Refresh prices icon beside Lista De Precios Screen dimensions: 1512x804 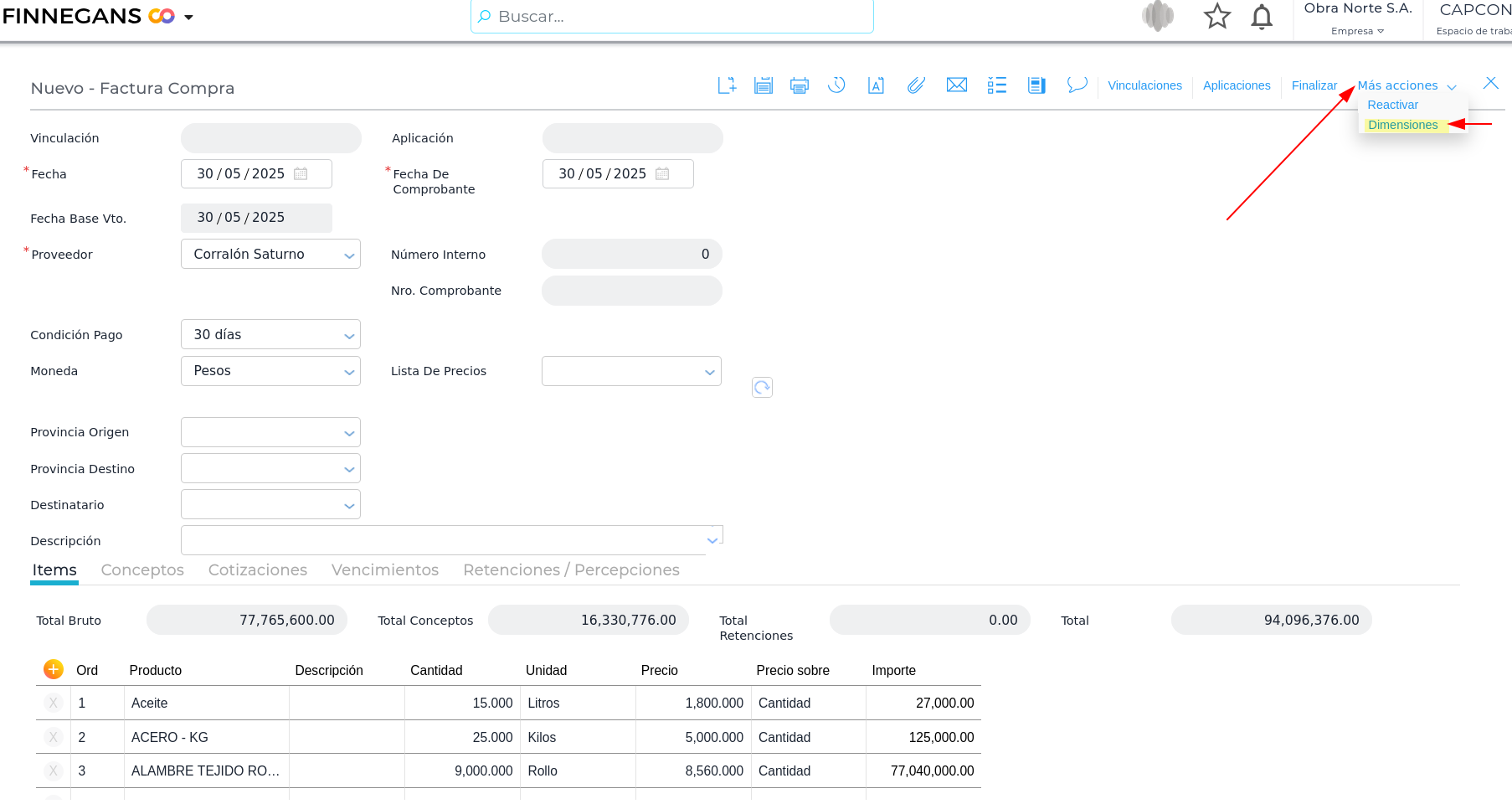pyautogui.click(x=762, y=387)
